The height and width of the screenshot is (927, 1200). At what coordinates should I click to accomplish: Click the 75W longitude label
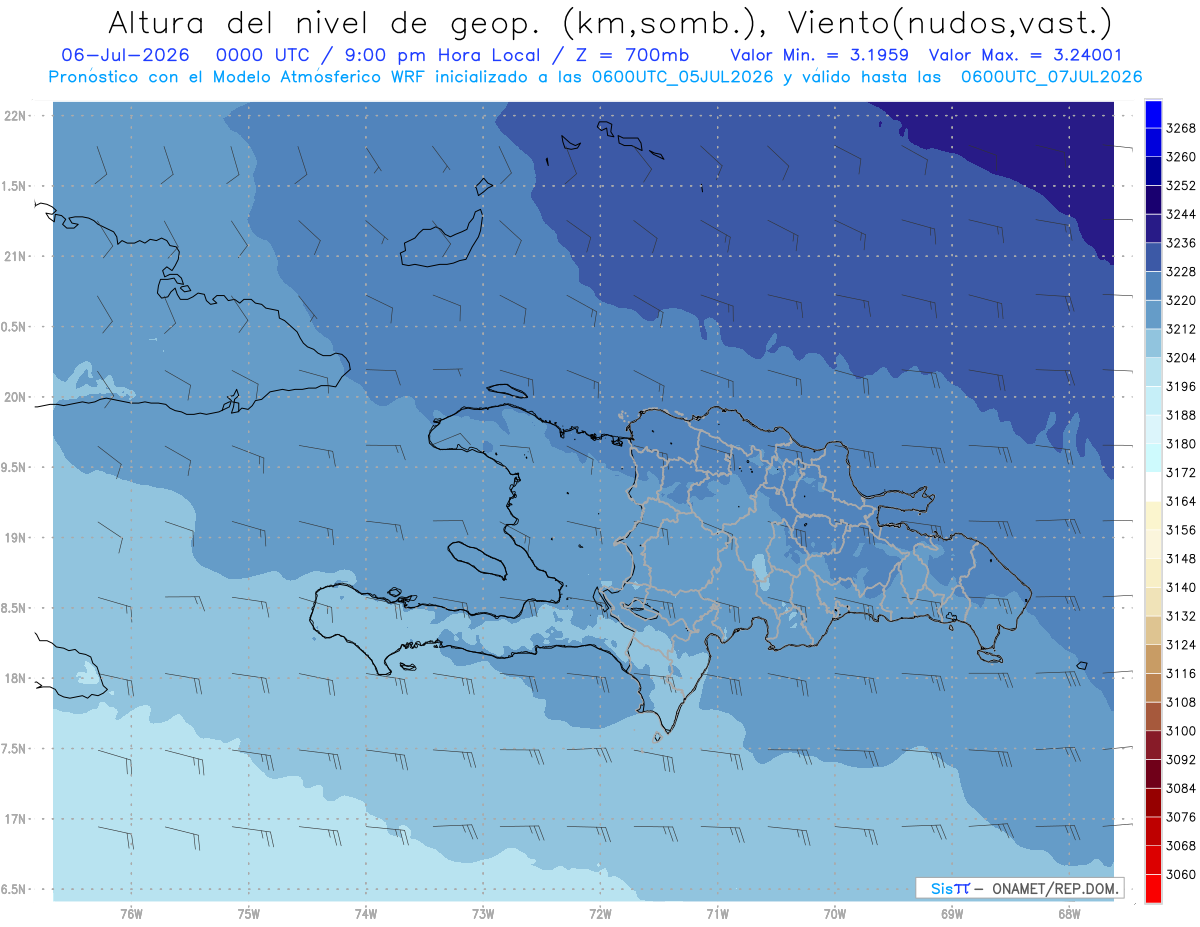[249, 914]
